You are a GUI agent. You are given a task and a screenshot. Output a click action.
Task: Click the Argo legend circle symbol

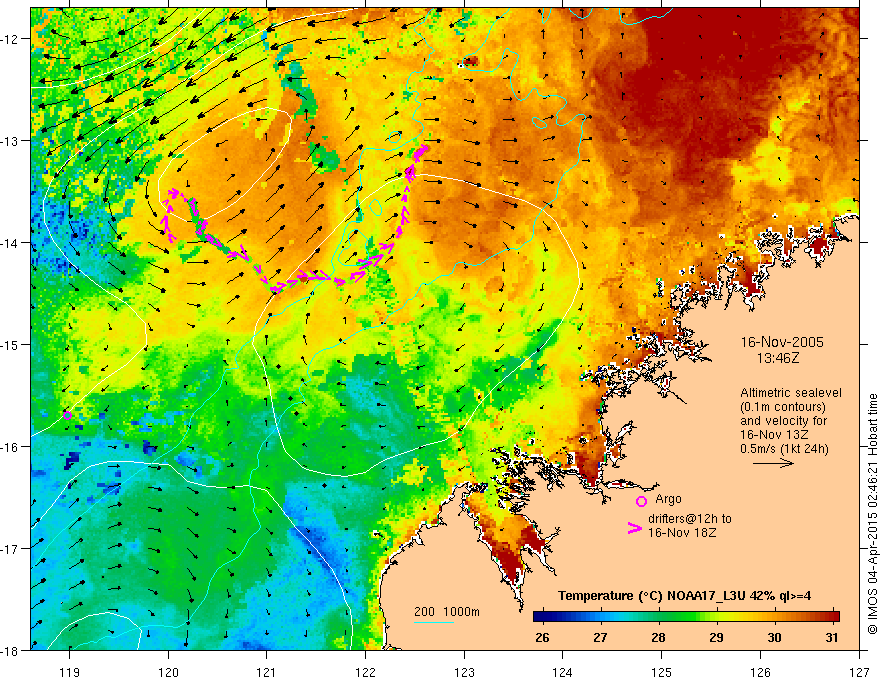coord(641,501)
